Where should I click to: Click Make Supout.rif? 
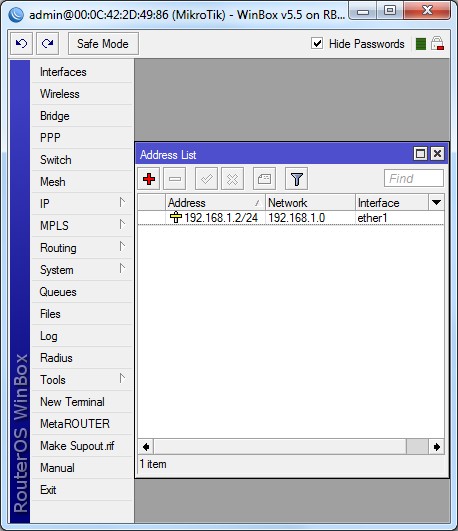tap(82, 446)
